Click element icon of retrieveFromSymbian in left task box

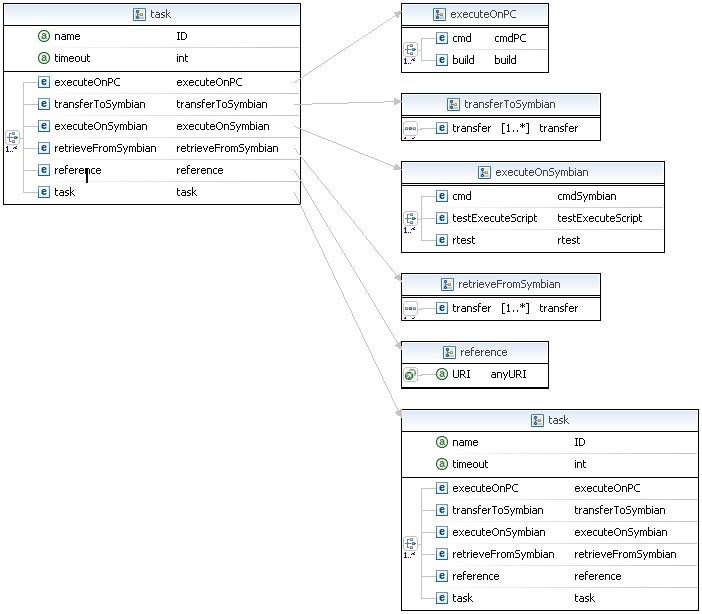(43, 148)
